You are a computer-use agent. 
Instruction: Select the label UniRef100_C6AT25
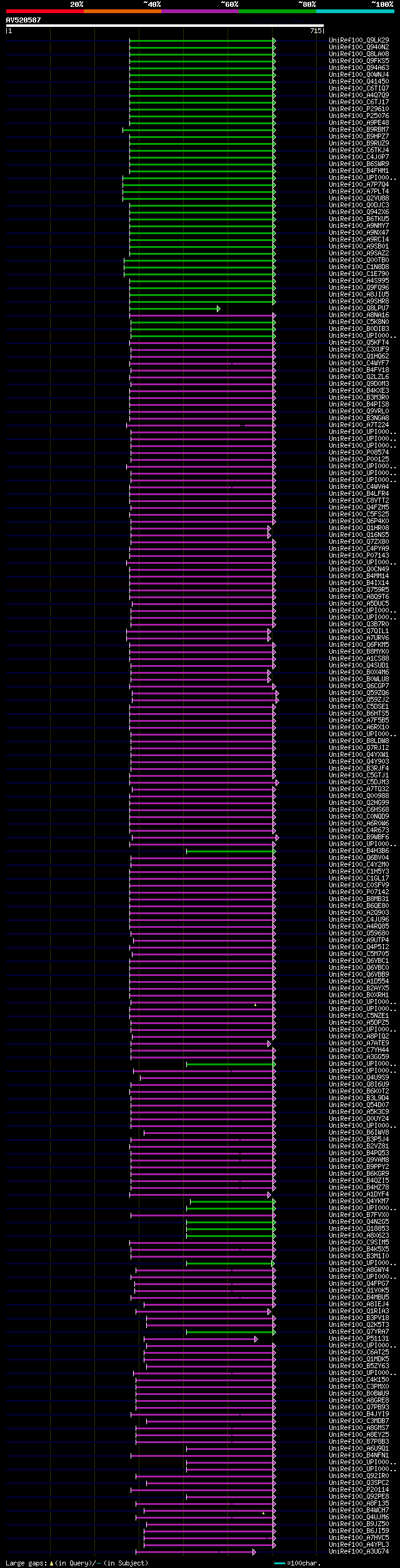pyautogui.click(x=359, y=1353)
